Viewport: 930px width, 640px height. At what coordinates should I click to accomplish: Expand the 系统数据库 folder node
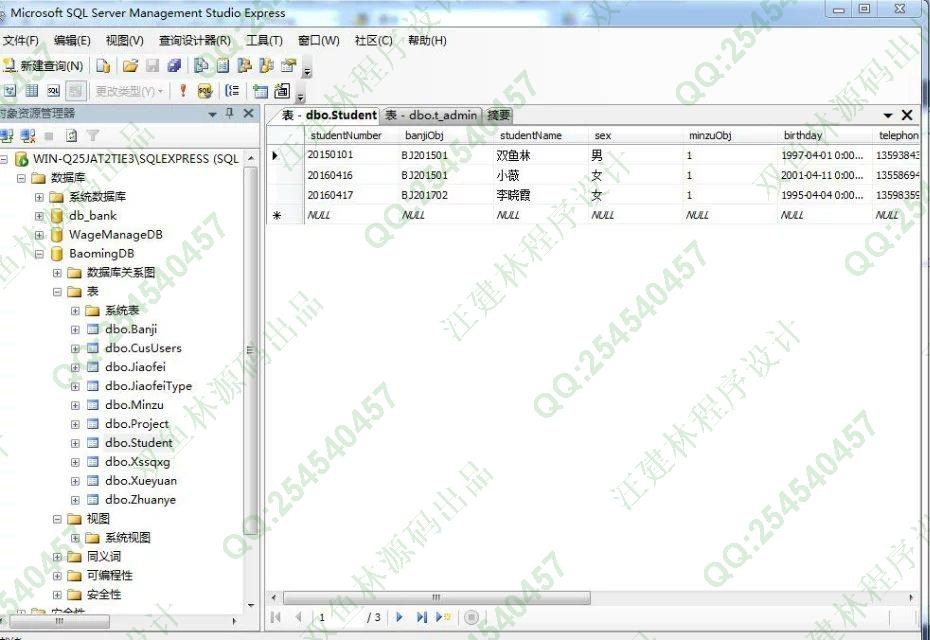tap(39, 197)
